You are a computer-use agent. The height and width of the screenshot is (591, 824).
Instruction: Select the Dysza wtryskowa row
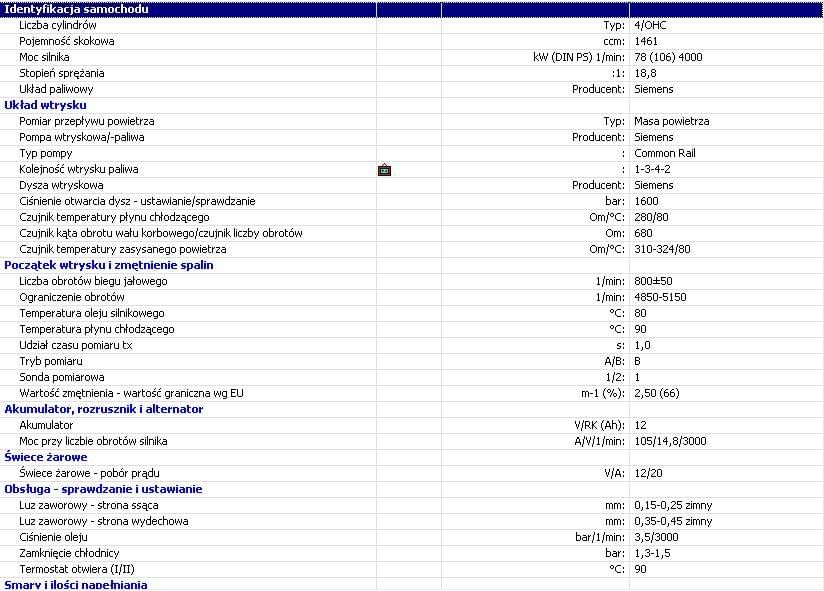pos(412,185)
